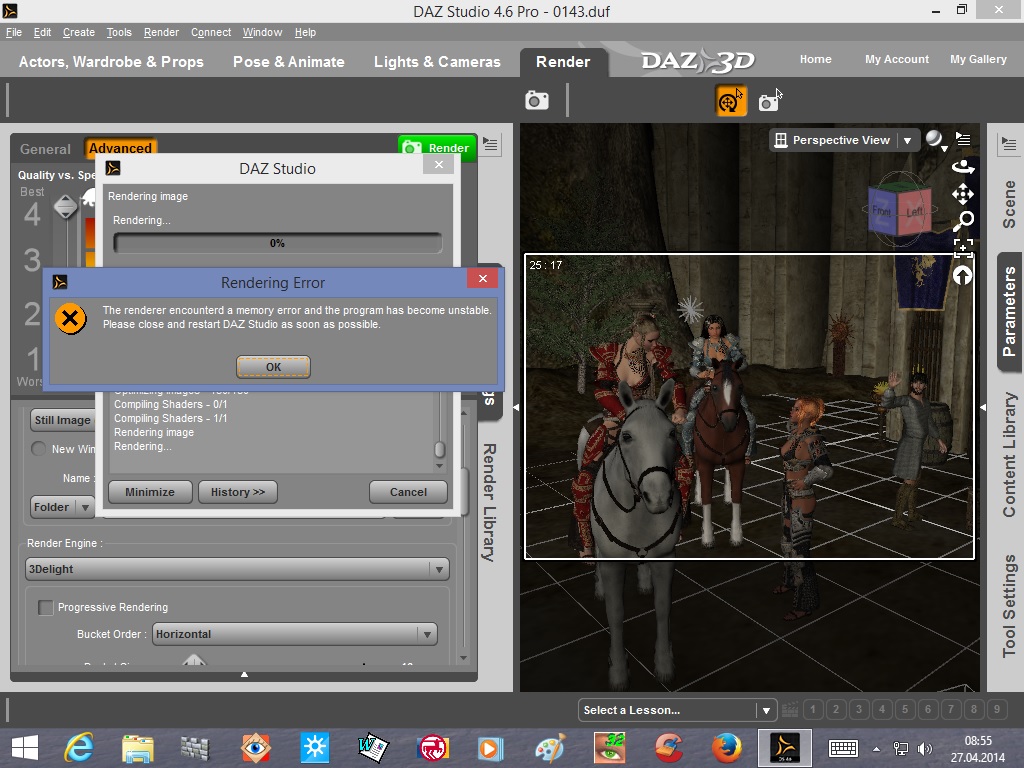Click the green Render button
The height and width of the screenshot is (768, 1024).
pyautogui.click(x=437, y=148)
